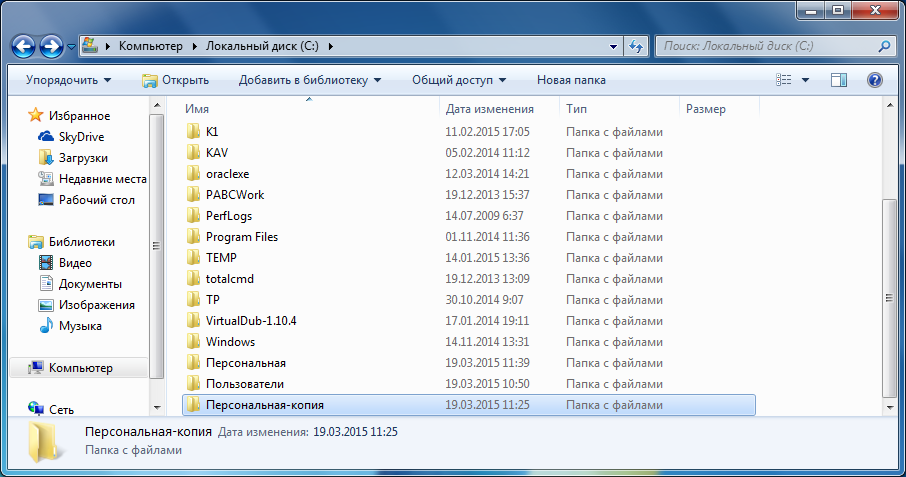Click the date 11.02.2015 17:05
This screenshot has width=906, height=477.
point(487,132)
